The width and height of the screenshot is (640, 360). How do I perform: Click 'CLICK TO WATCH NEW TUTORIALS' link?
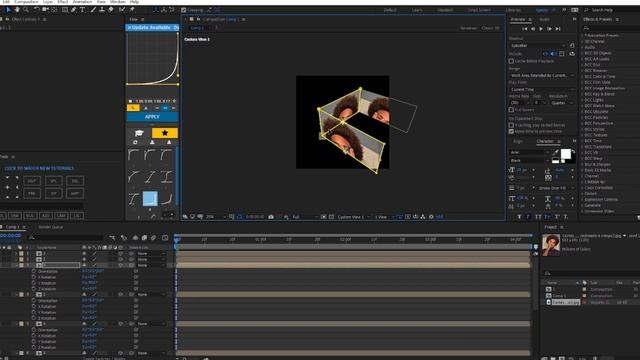(39, 168)
